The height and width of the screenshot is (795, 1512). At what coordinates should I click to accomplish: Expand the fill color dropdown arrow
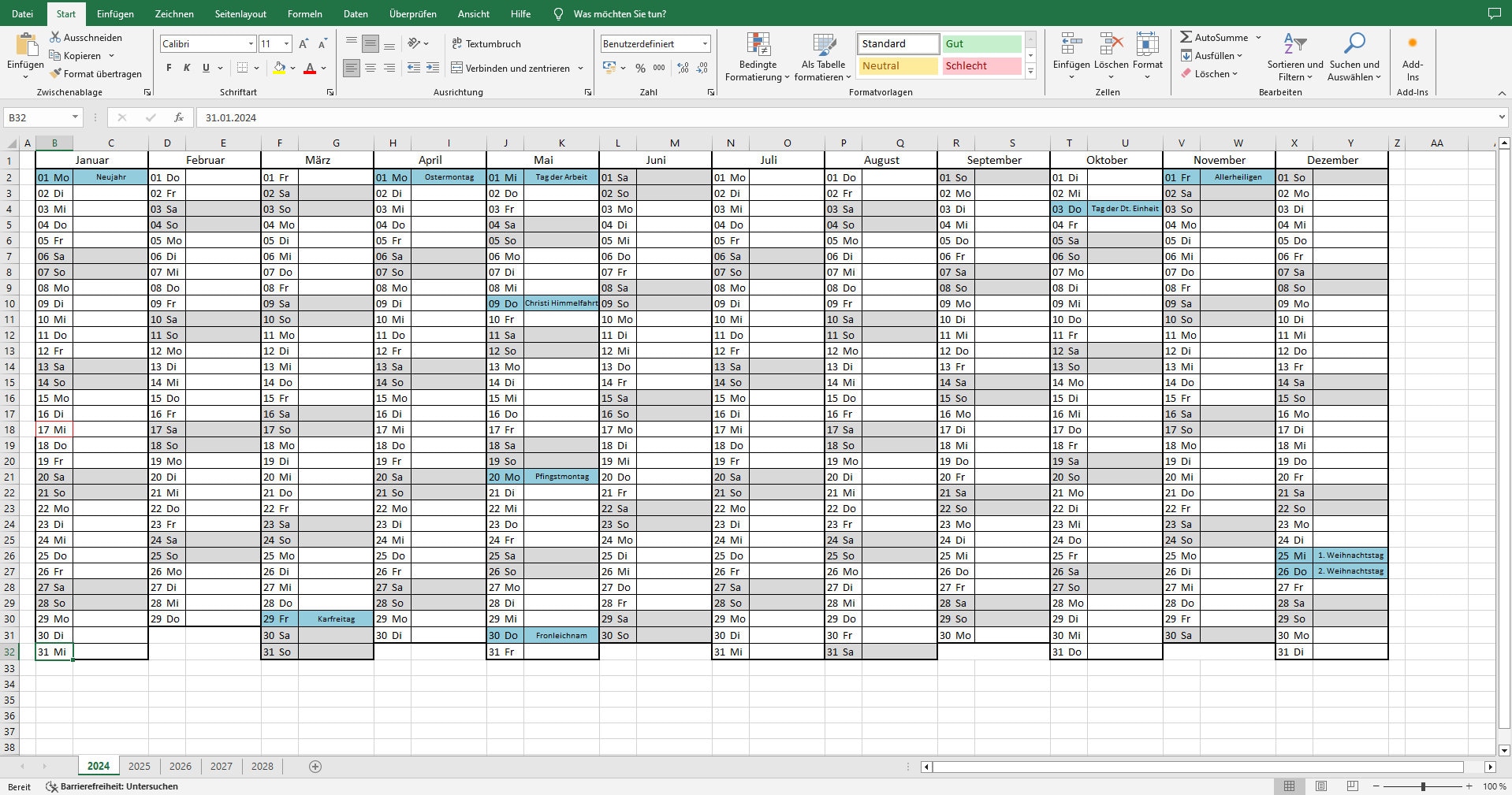292,69
